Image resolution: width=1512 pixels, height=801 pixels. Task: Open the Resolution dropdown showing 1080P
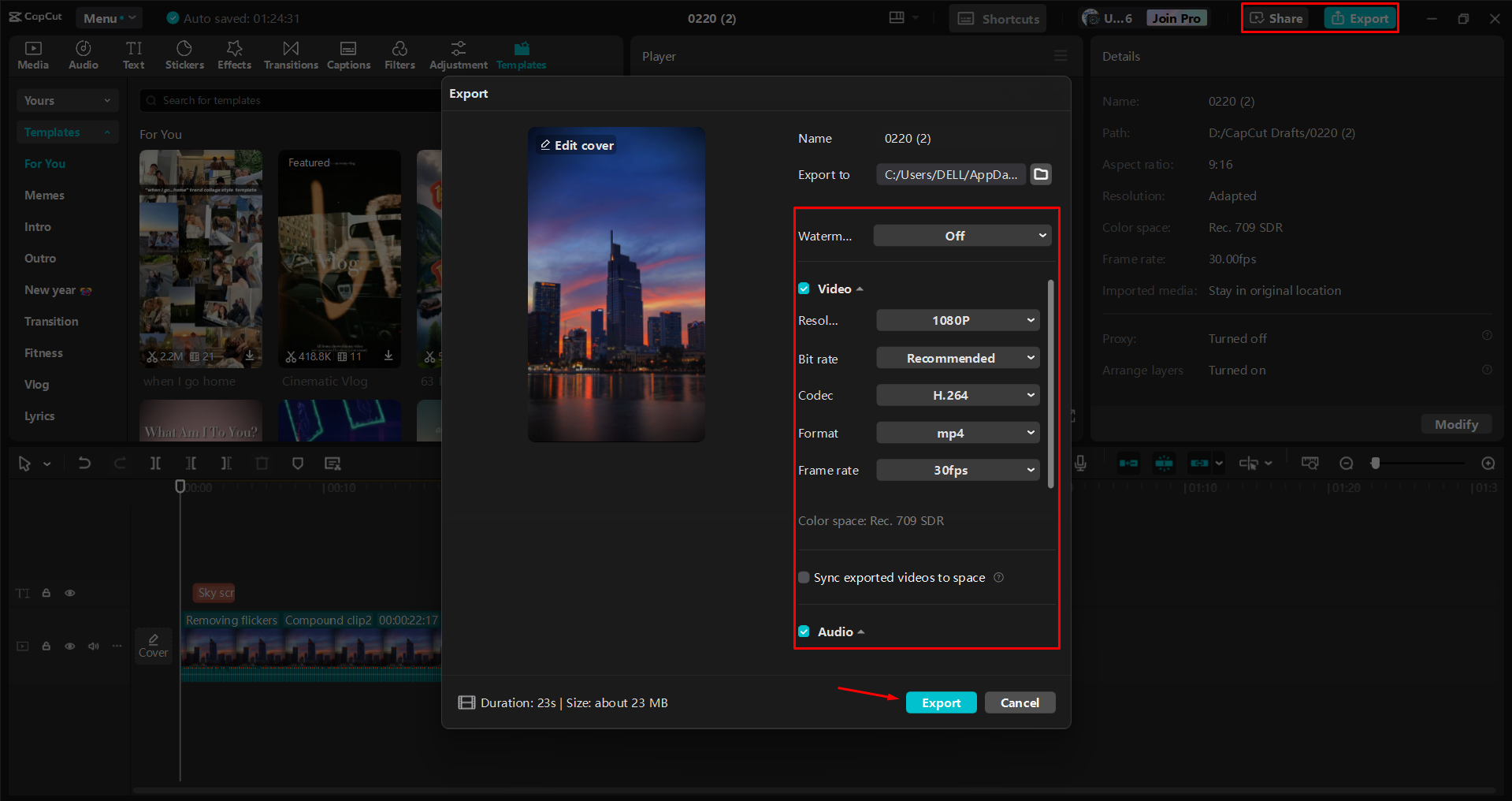(957, 320)
